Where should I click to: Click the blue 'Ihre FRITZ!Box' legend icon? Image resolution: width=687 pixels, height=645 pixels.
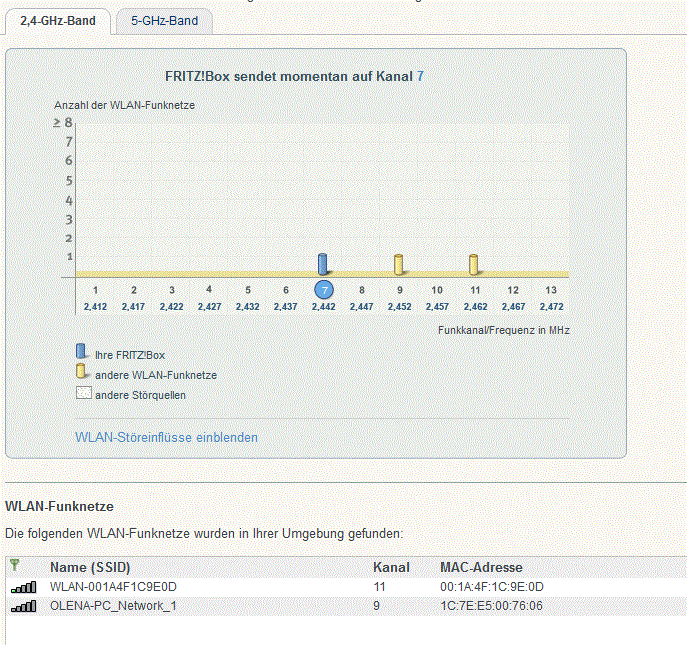coord(82,351)
